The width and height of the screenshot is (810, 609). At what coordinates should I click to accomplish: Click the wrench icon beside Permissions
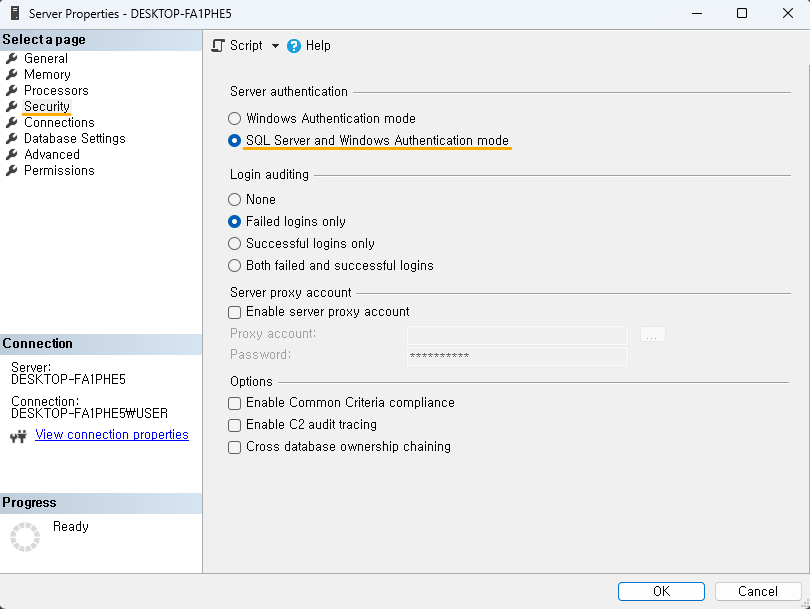pyautogui.click(x=11, y=170)
